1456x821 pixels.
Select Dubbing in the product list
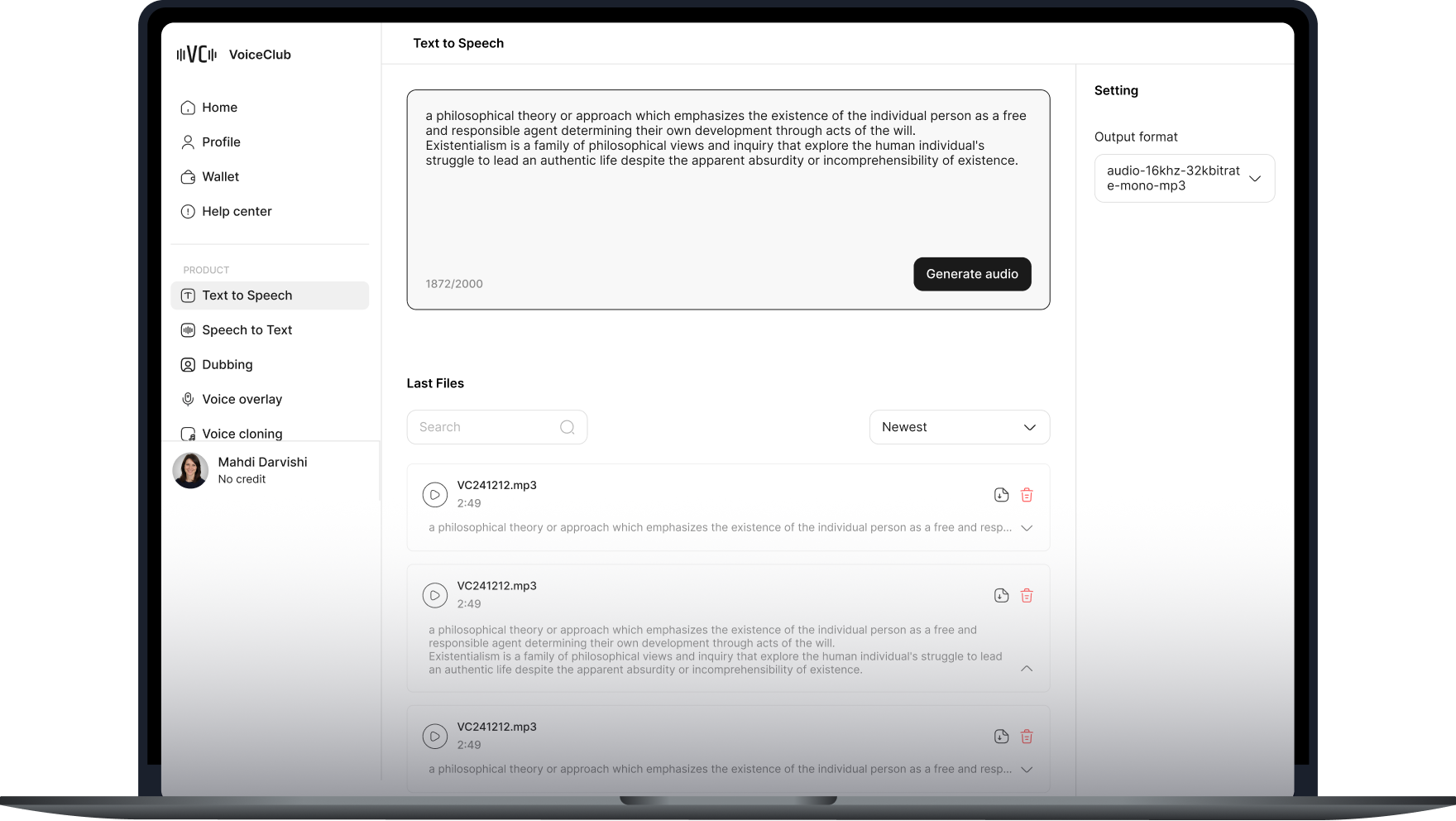(227, 365)
